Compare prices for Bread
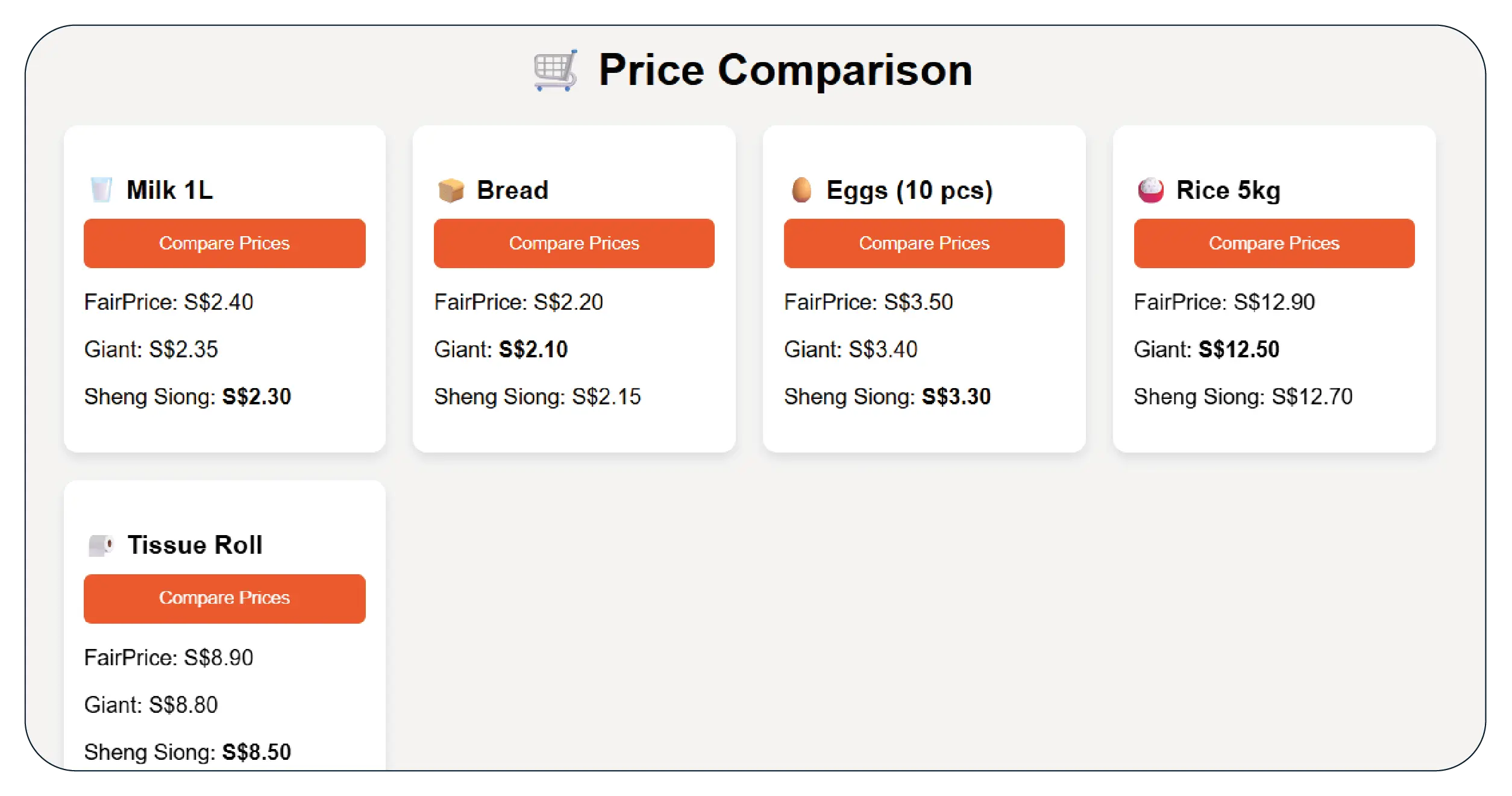 pyautogui.click(x=574, y=243)
